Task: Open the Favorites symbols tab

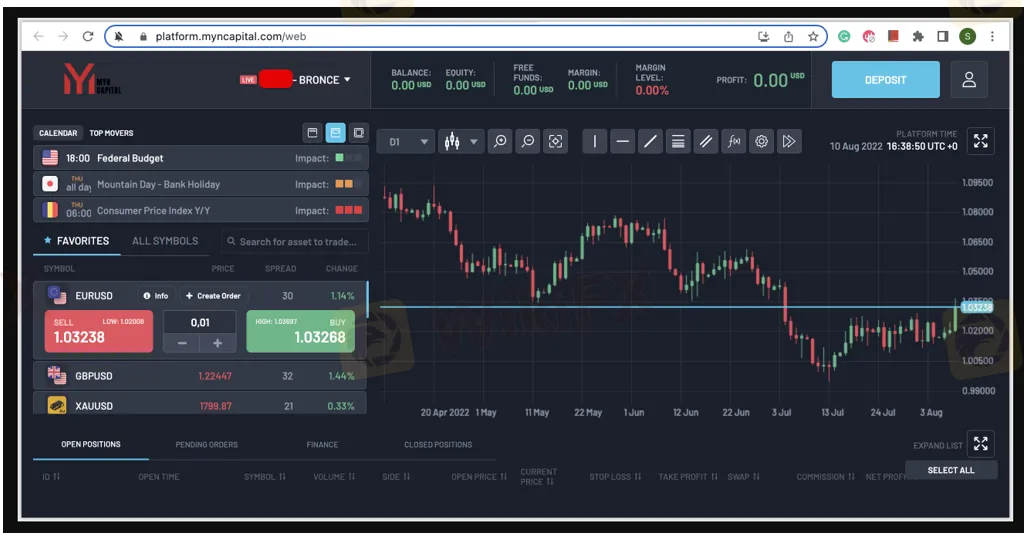Action: click(76, 241)
